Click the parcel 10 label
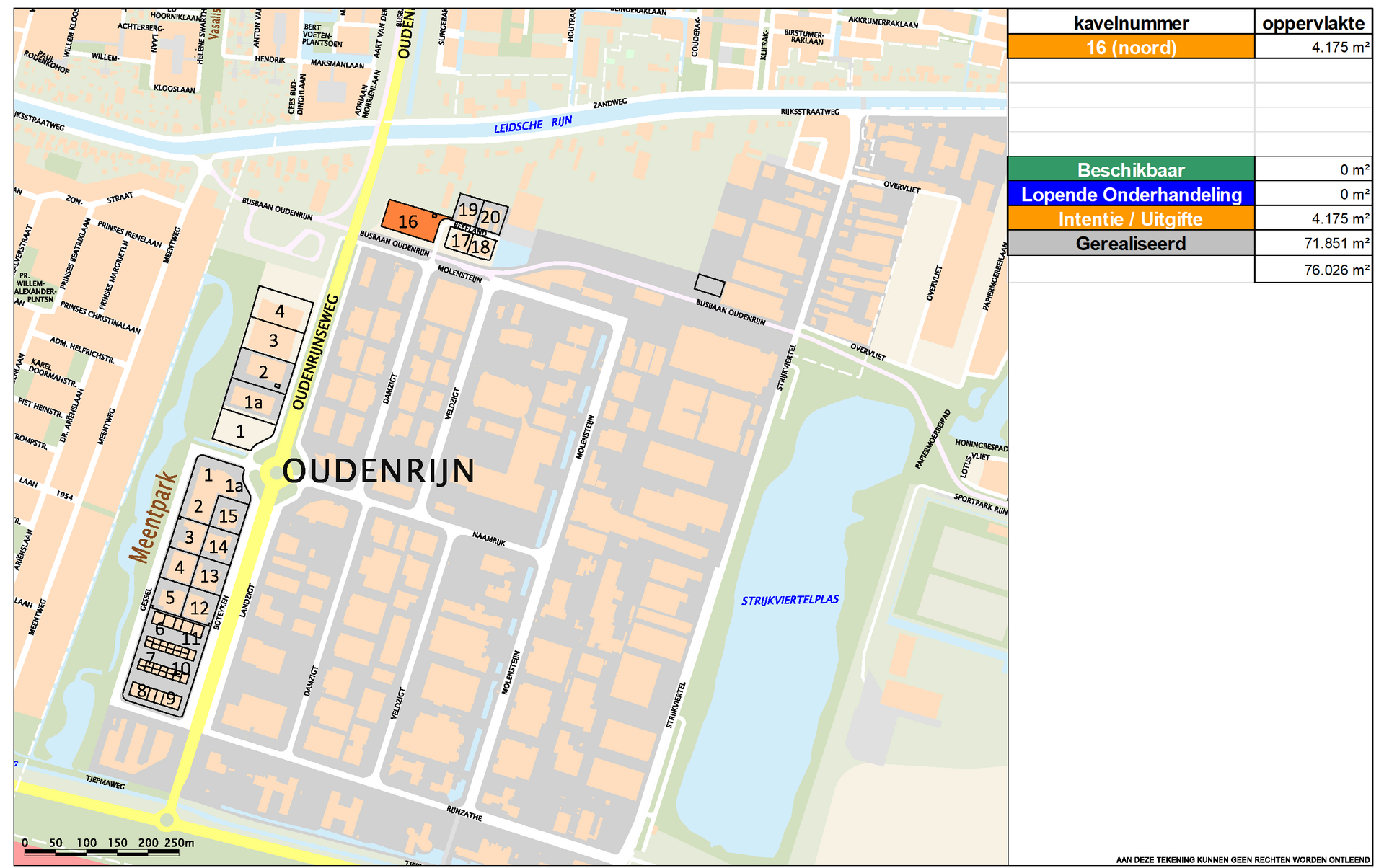1384x868 pixels. [x=181, y=668]
